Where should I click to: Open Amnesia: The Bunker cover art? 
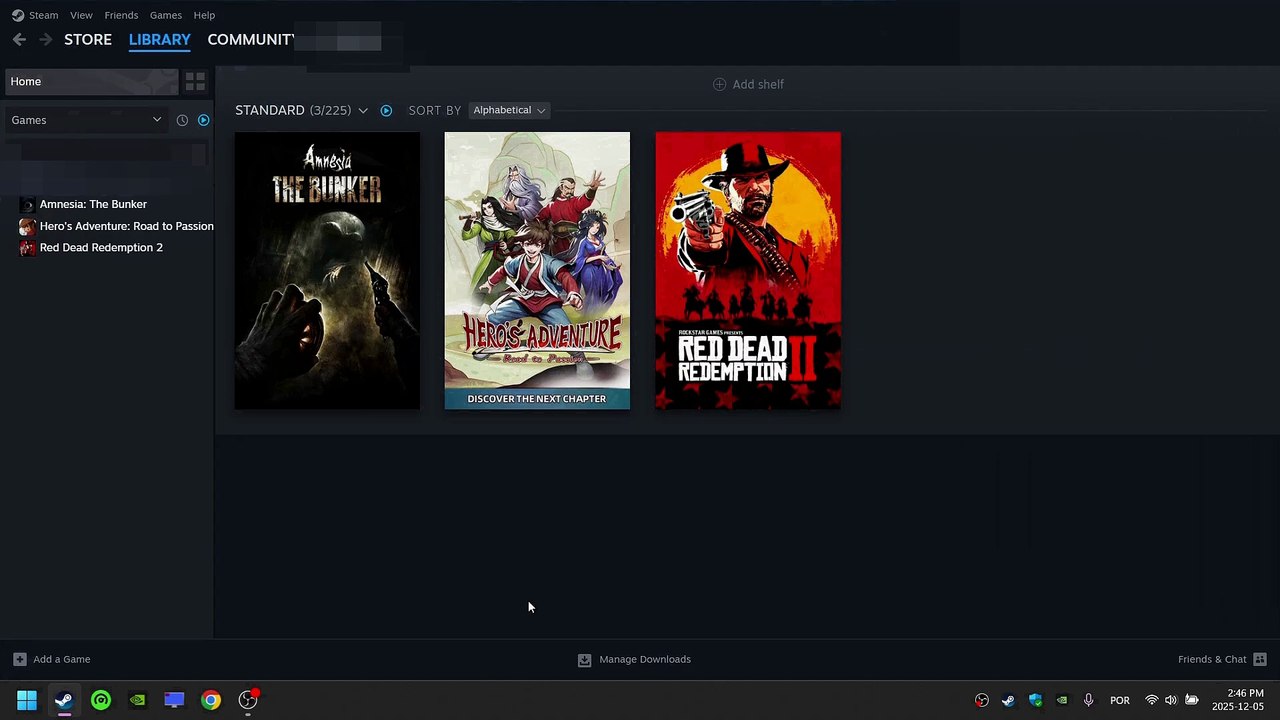tap(327, 270)
